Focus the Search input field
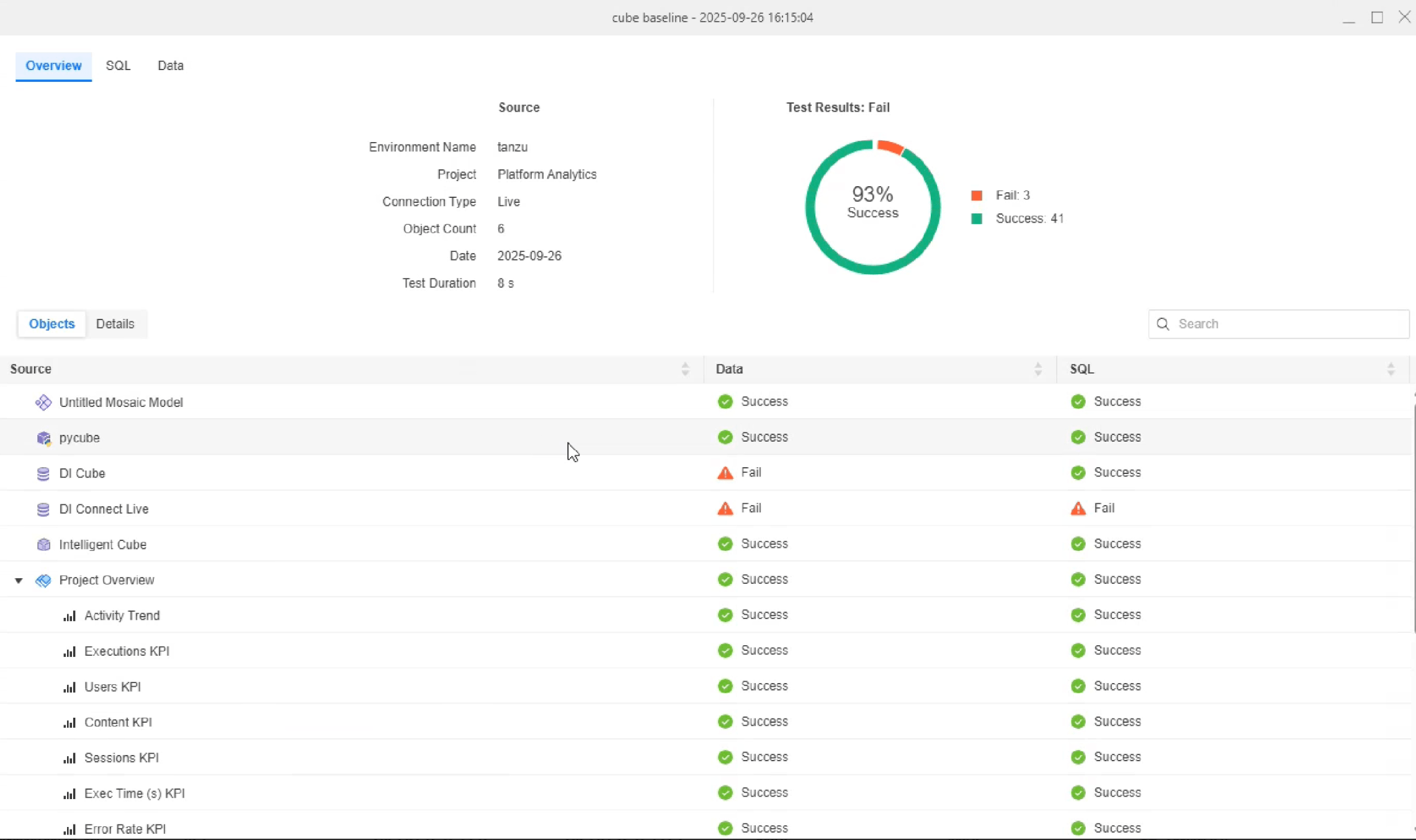 click(x=1288, y=324)
